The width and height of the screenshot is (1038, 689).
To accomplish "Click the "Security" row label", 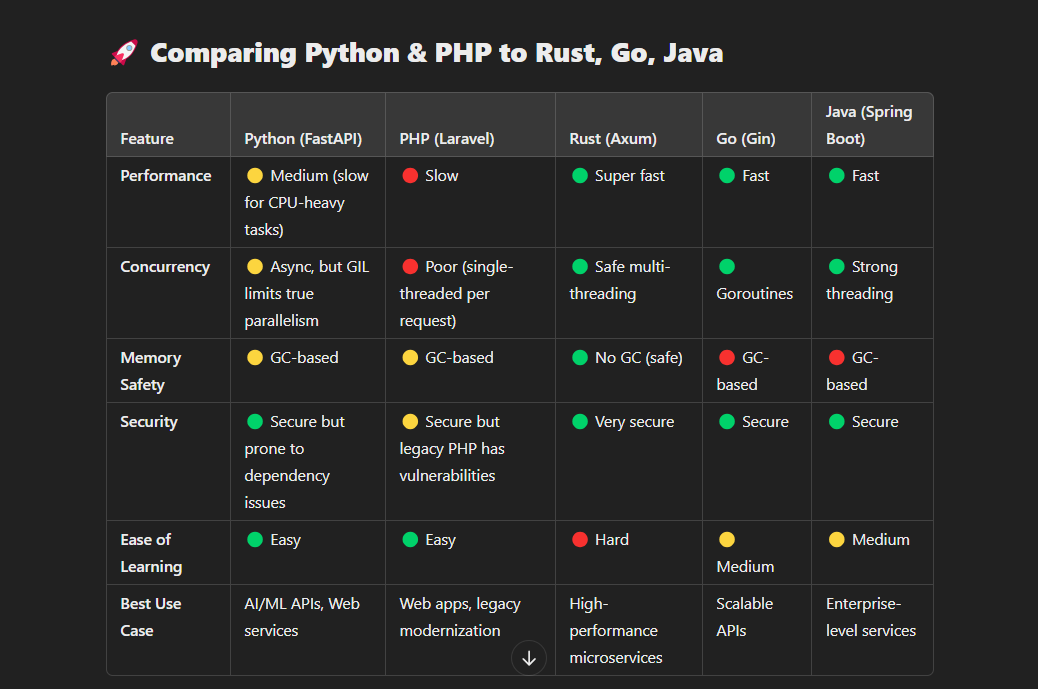I will (x=149, y=422).
